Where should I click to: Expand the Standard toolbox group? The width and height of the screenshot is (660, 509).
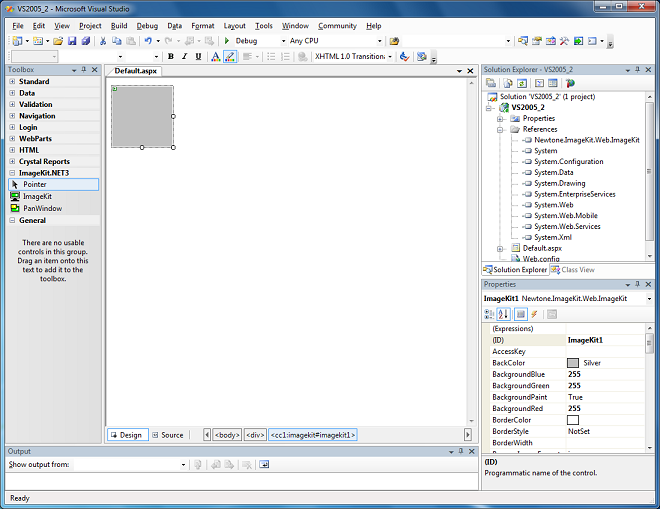click(x=12, y=81)
